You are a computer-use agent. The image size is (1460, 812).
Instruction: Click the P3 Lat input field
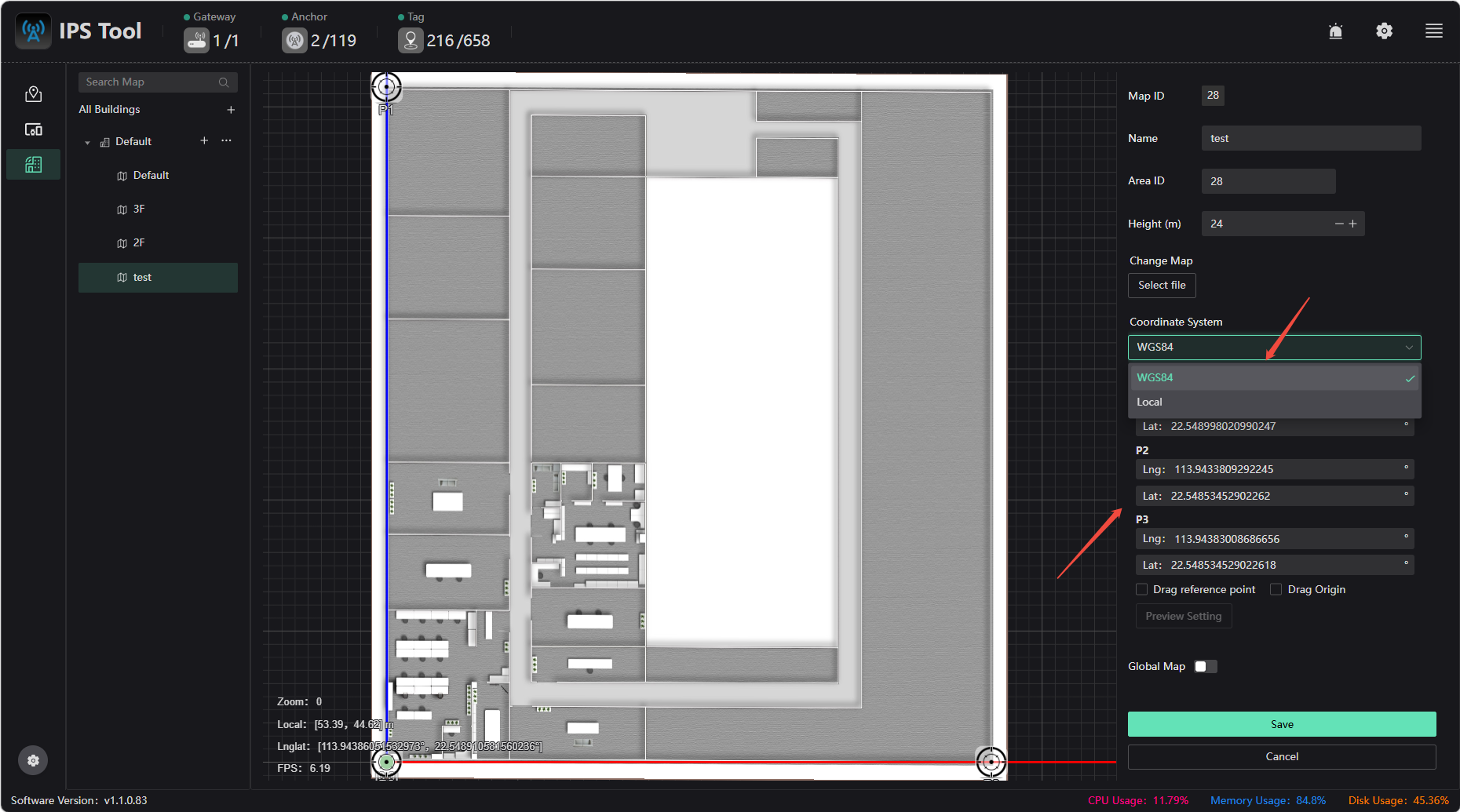(1275, 565)
